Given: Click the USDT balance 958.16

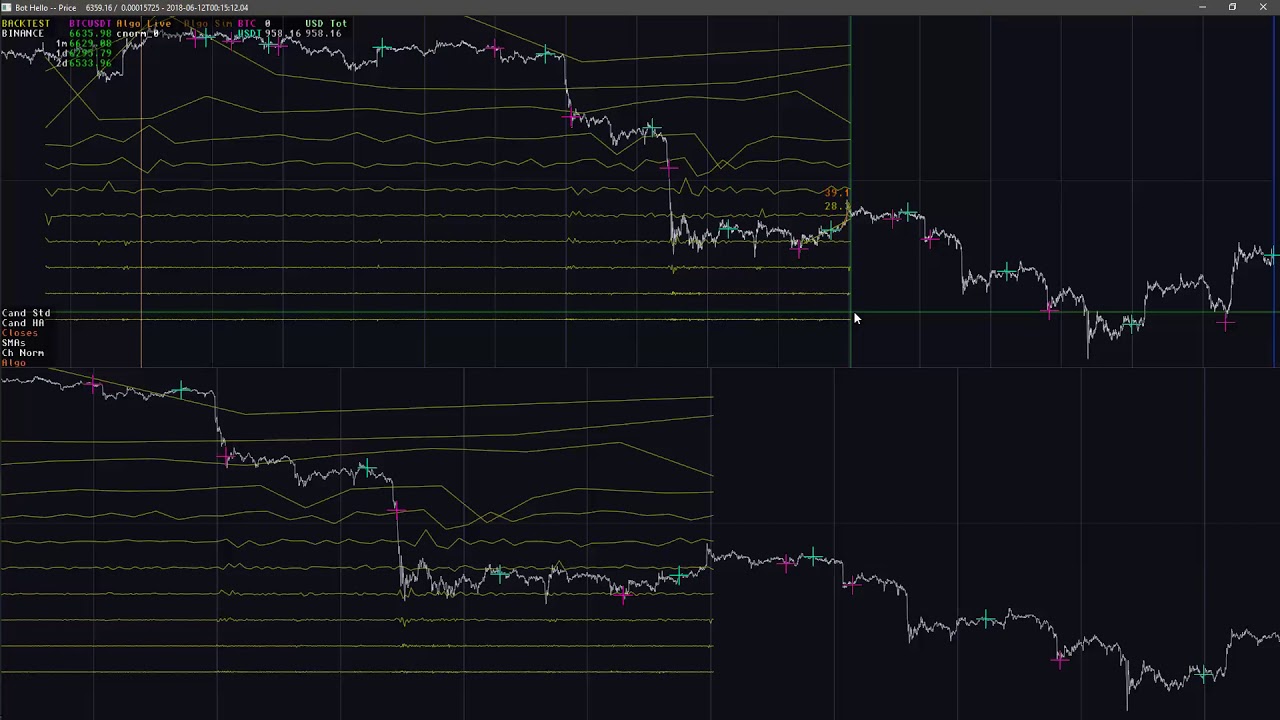Looking at the screenshot, I should [x=283, y=33].
